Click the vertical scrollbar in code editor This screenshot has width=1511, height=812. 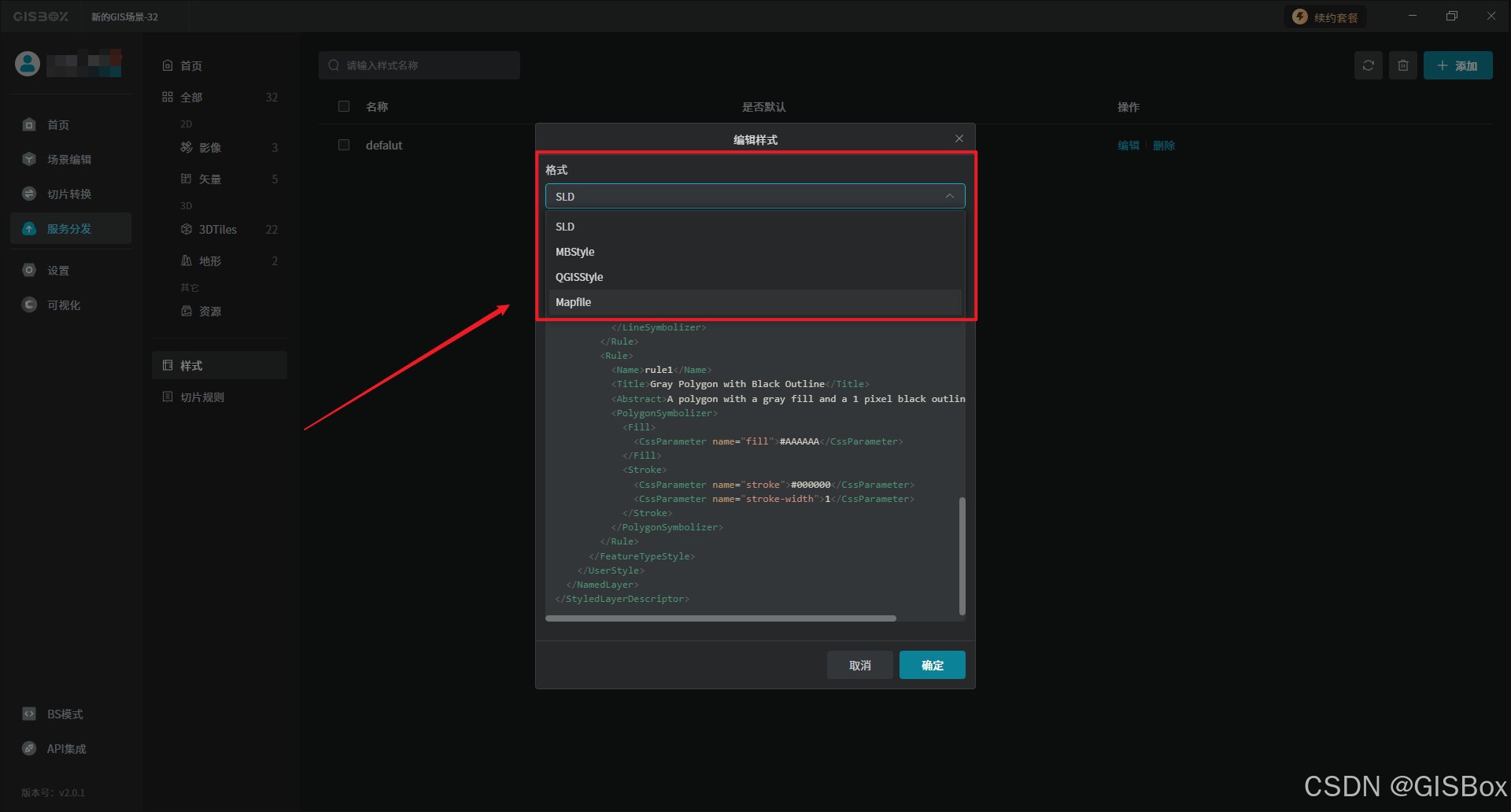[x=962, y=555]
